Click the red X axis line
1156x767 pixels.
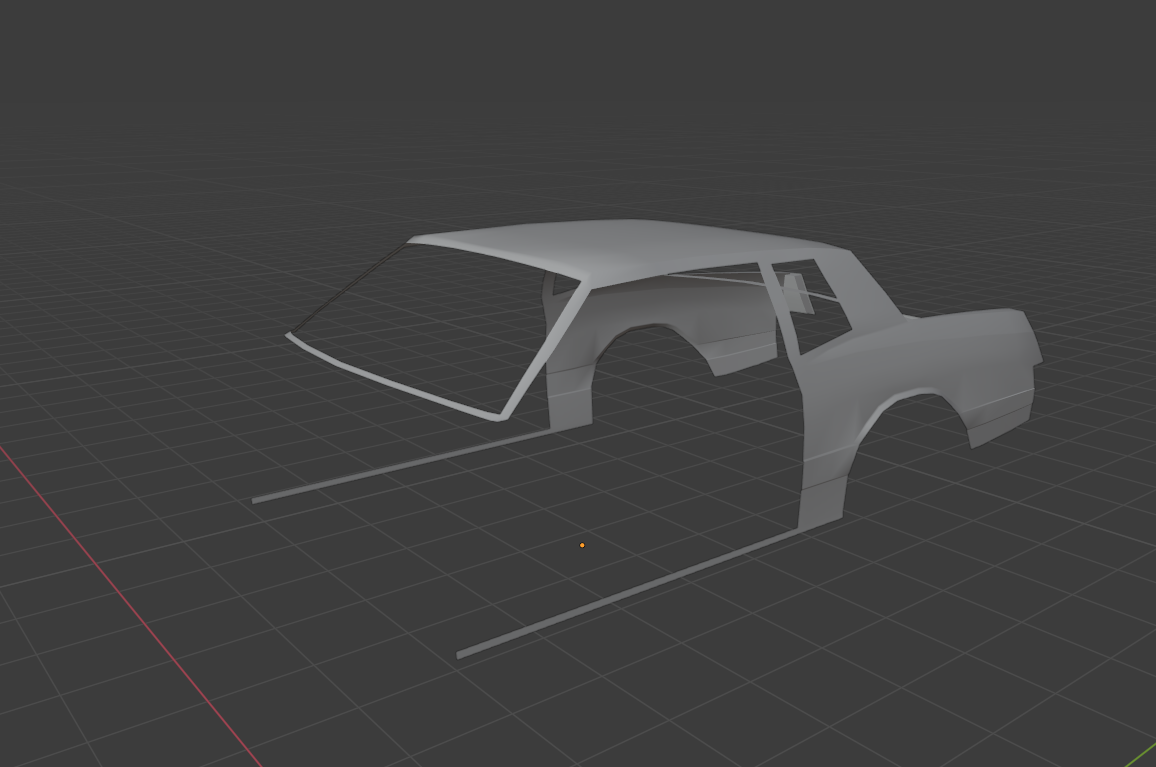click(130, 605)
